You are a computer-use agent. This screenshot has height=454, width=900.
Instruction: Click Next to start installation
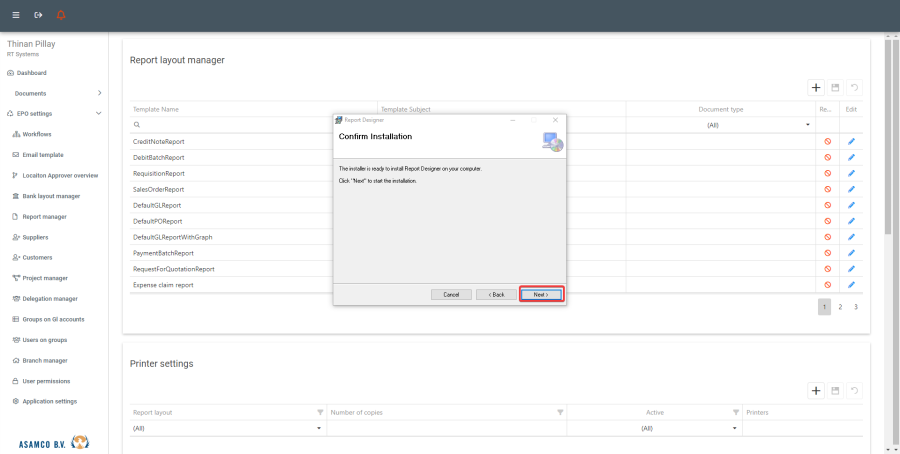click(x=541, y=295)
